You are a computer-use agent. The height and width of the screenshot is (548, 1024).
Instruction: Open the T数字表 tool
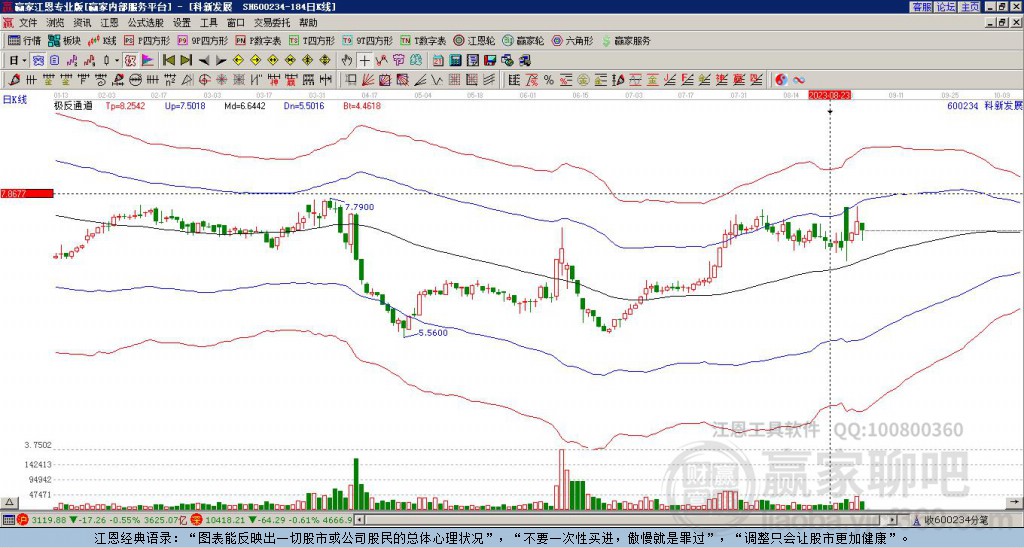pyautogui.click(x=423, y=41)
